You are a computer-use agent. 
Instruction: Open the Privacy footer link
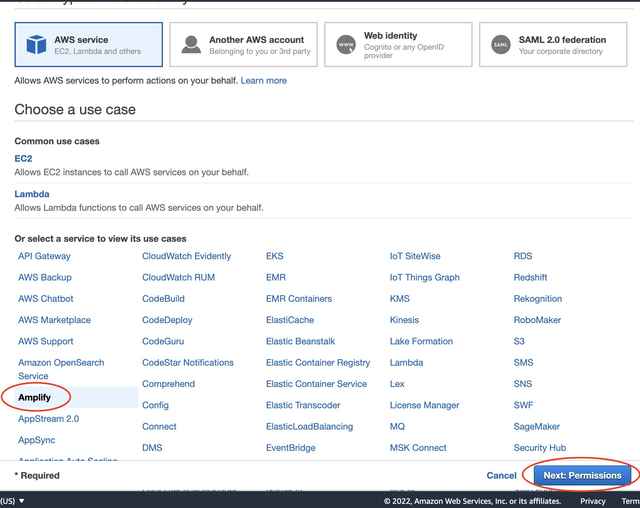click(593, 501)
